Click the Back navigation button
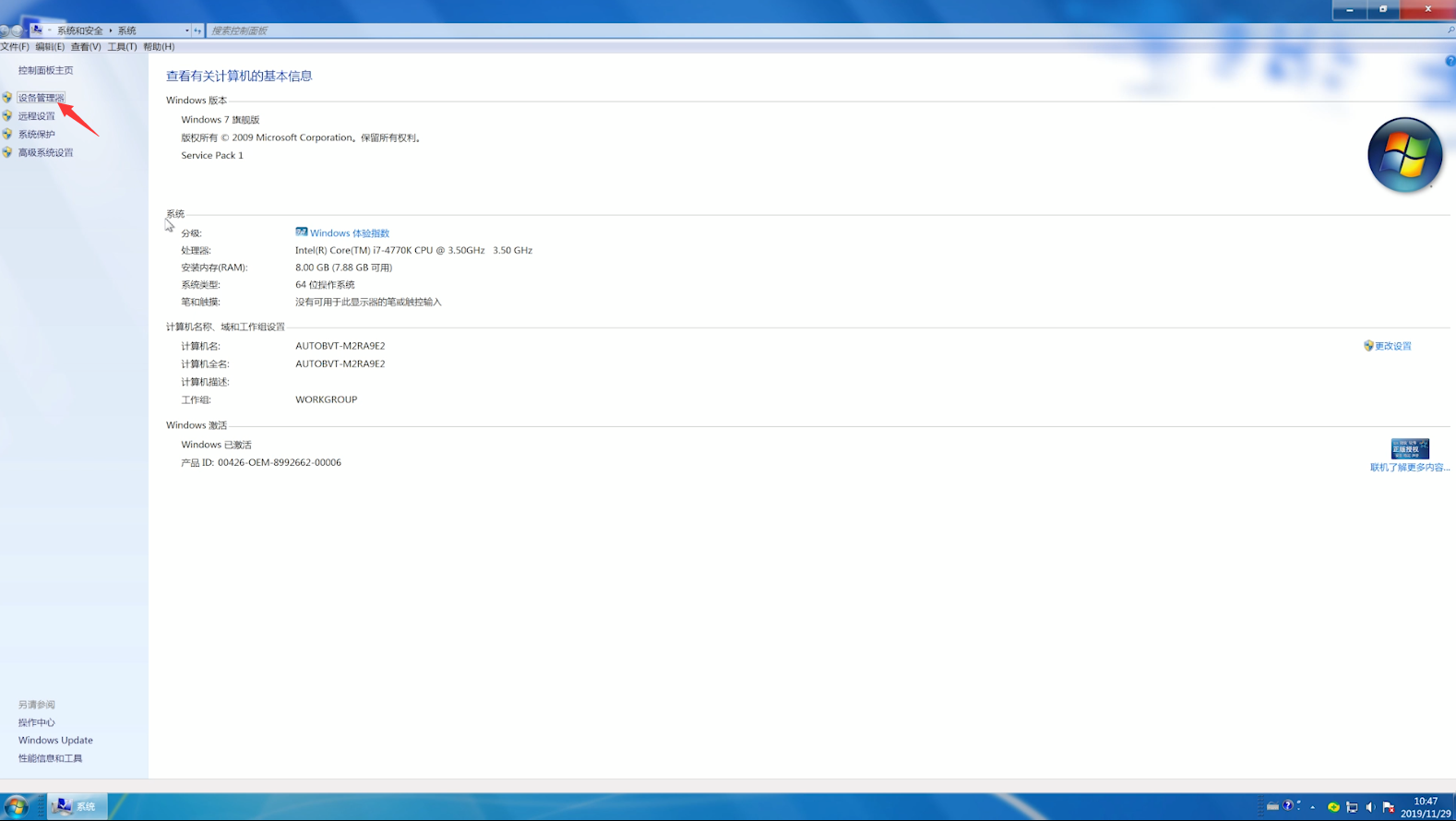The width and height of the screenshot is (1456, 821). pyautogui.click(x=5, y=30)
